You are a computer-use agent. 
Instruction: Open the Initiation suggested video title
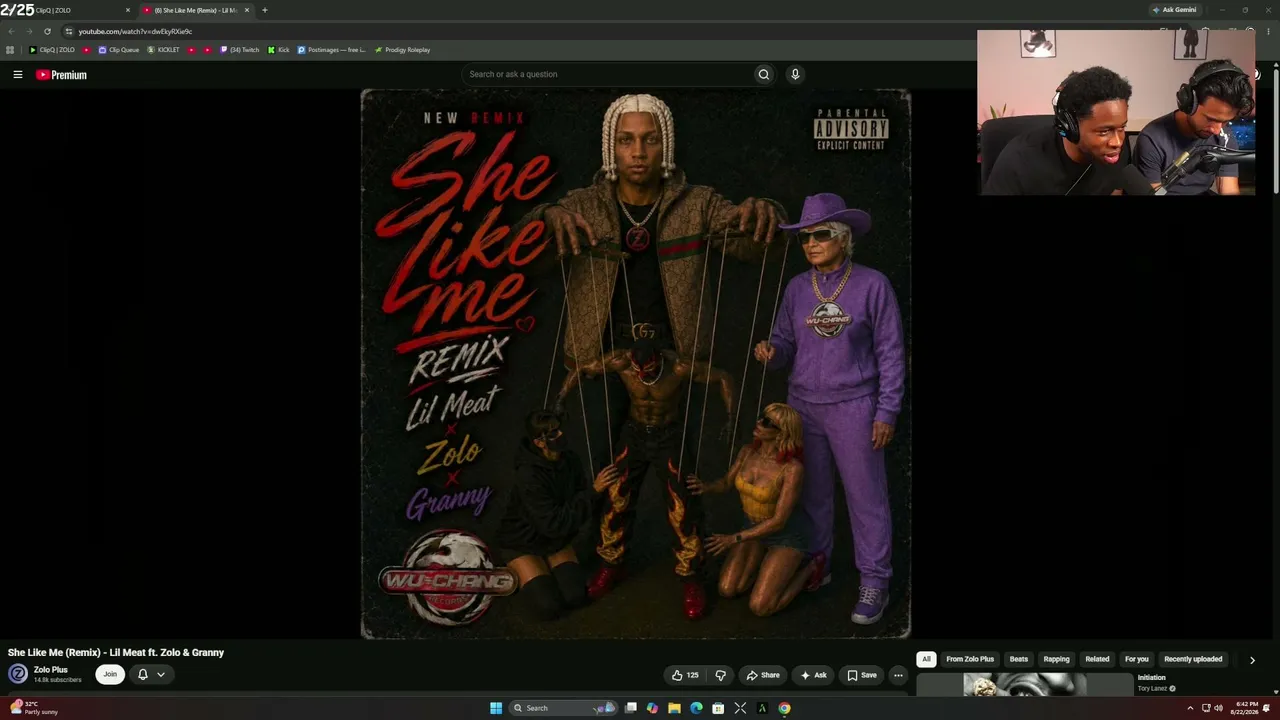pos(1151,678)
